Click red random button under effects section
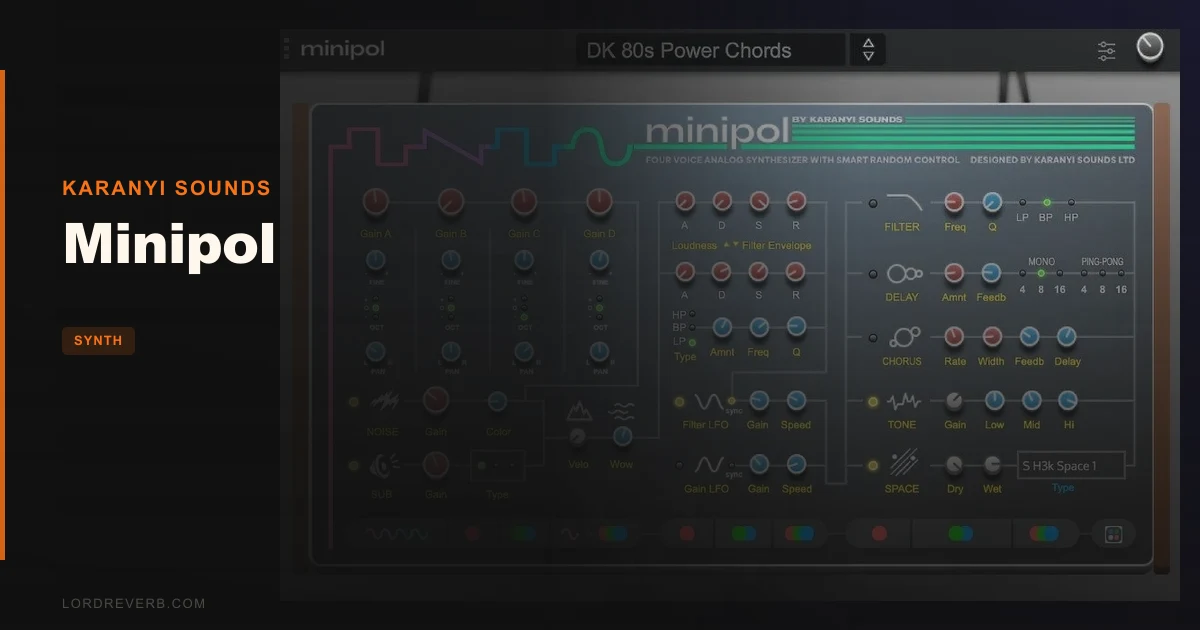Image resolution: width=1200 pixels, height=630 pixels. (x=879, y=534)
